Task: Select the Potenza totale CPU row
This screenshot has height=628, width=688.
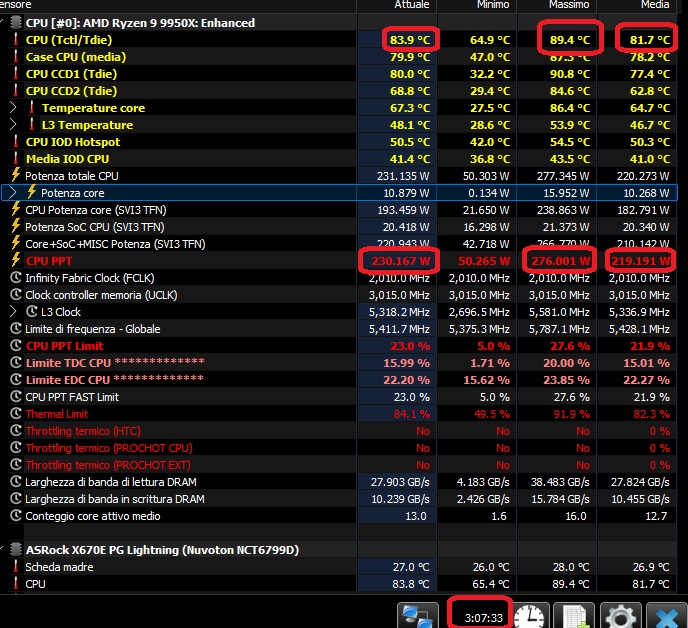Action: point(339,176)
